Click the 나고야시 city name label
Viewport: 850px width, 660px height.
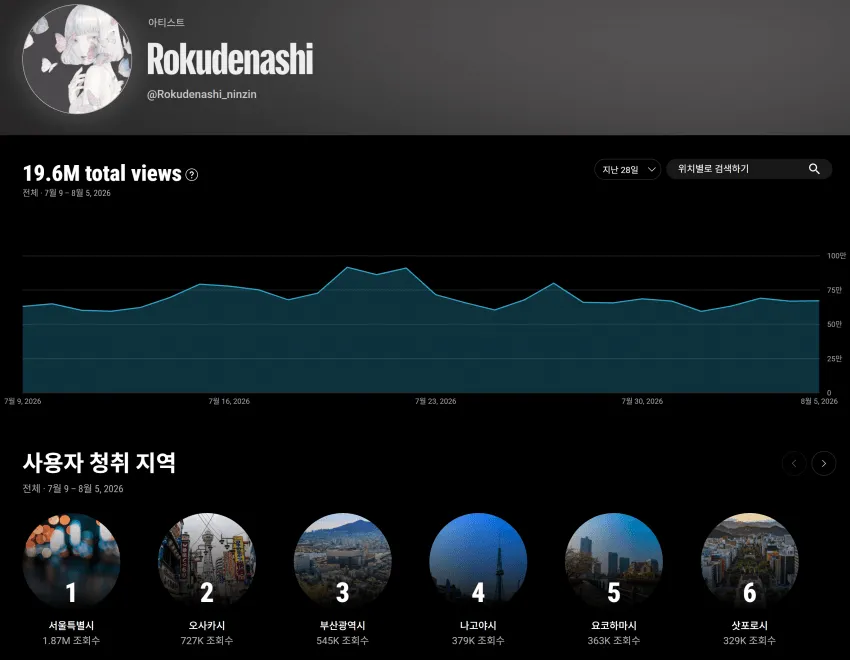(x=478, y=625)
